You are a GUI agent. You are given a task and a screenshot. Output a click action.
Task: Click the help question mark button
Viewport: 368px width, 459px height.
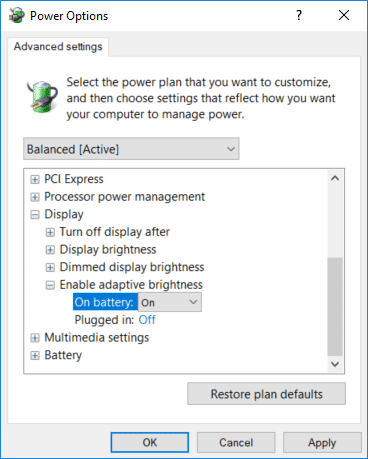[x=299, y=15]
